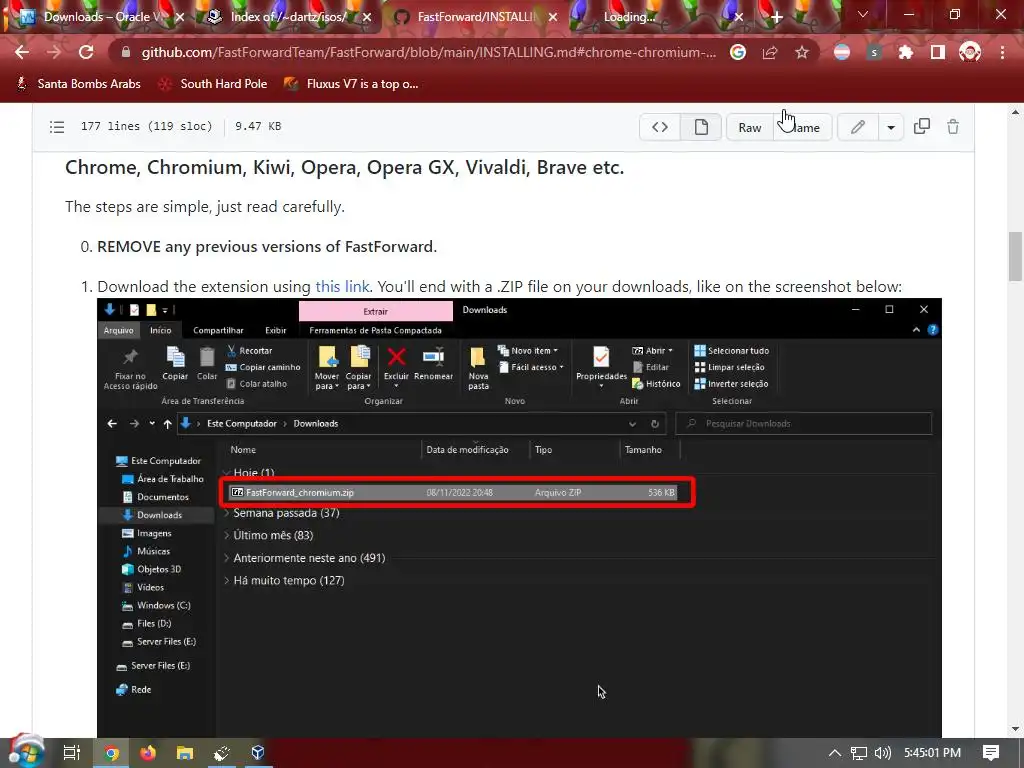Viewport: 1024px width, 768px height.
Task: Open the volume speaker tray icon
Action: coord(882,753)
